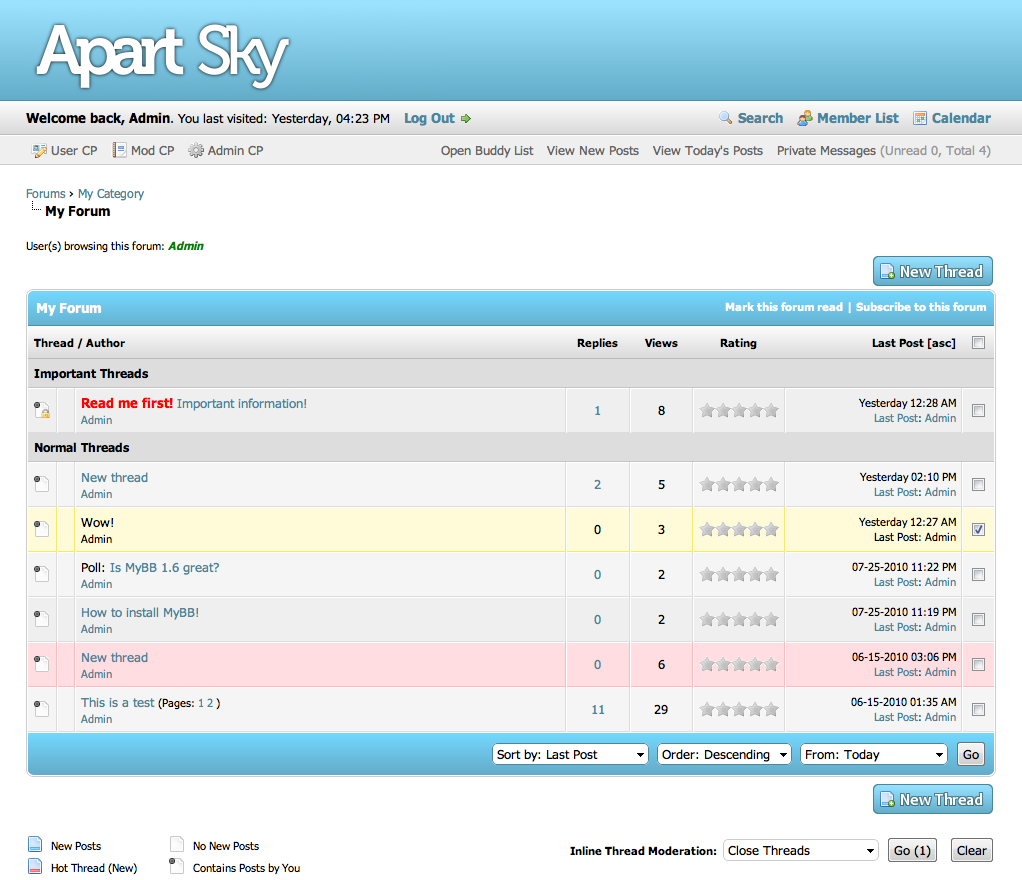
Task: Click the Mod CP icon
Action: [119, 151]
